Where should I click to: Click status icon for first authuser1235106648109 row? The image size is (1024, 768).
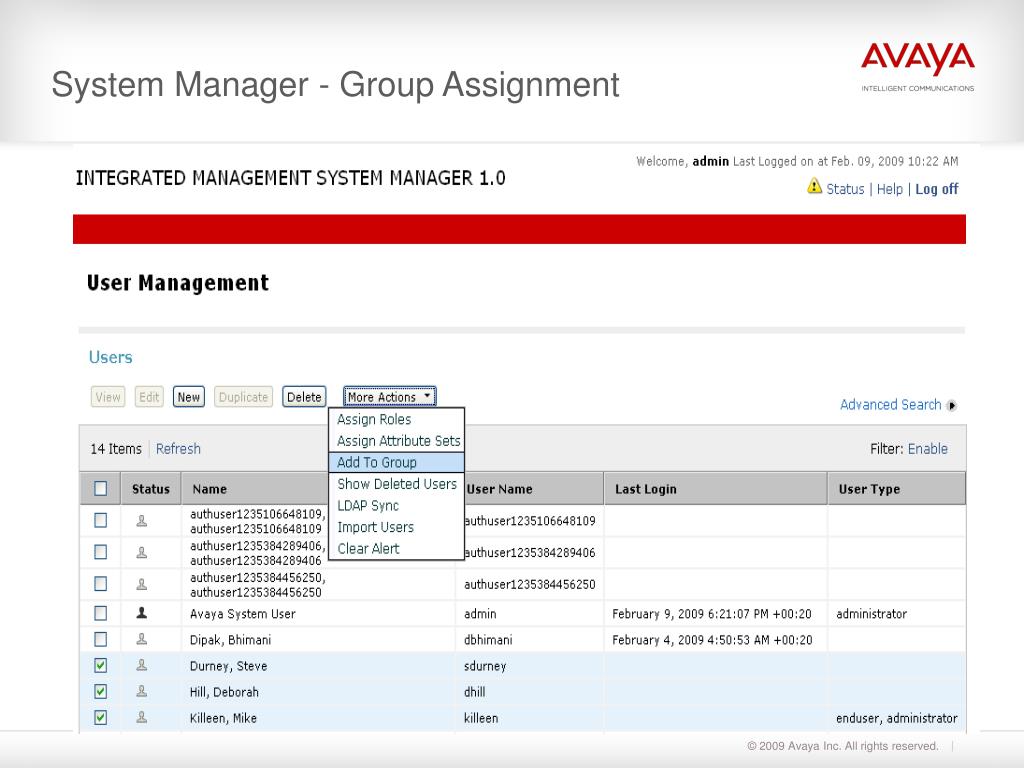point(141,520)
